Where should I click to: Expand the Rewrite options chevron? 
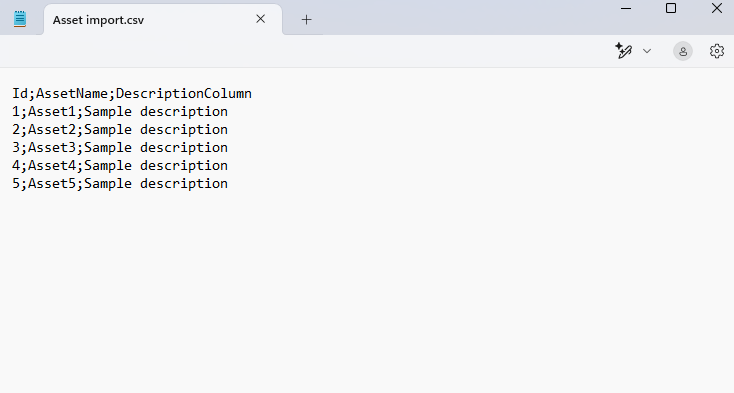point(647,51)
